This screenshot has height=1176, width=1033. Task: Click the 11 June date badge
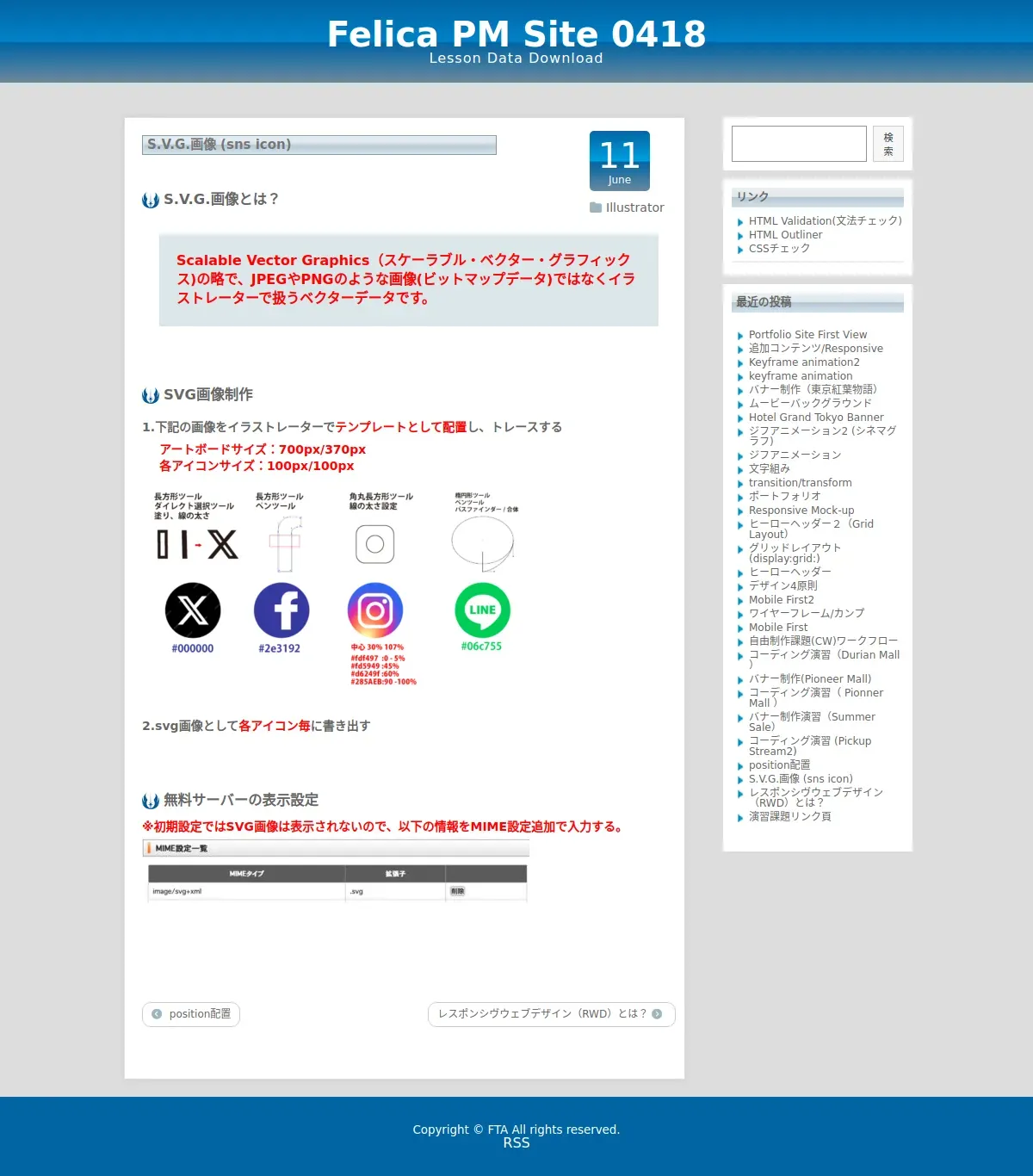pos(620,161)
